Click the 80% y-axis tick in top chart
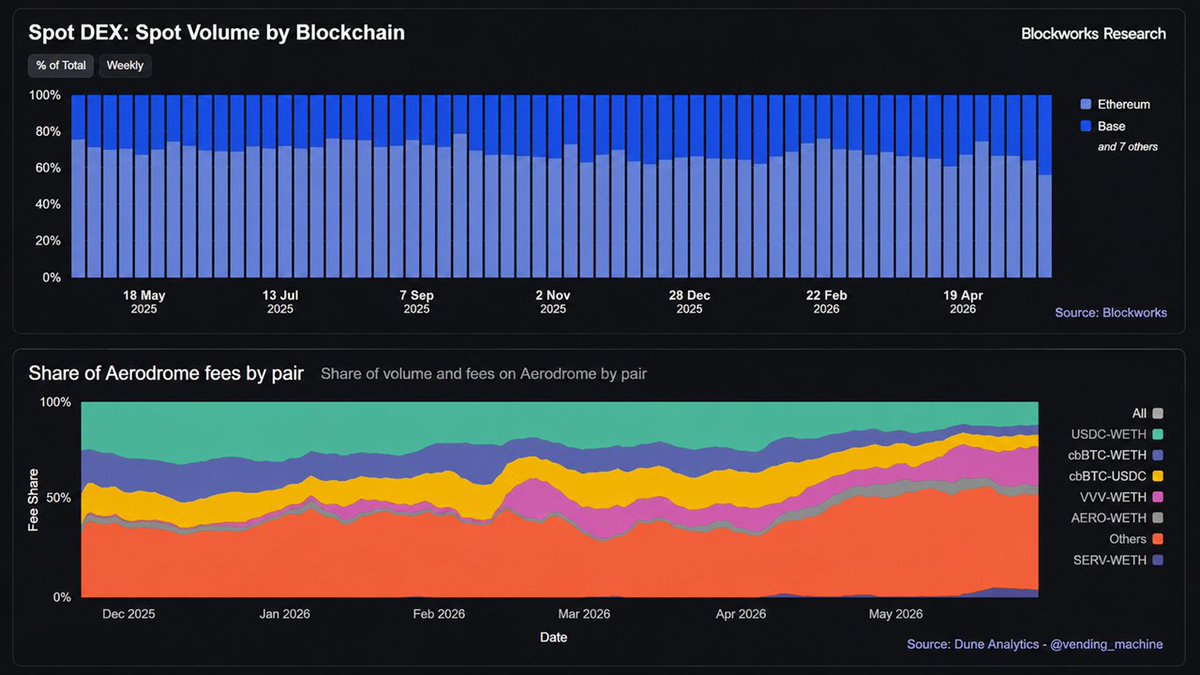This screenshot has height=675, width=1200. pyautogui.click(x=47, y=131)
